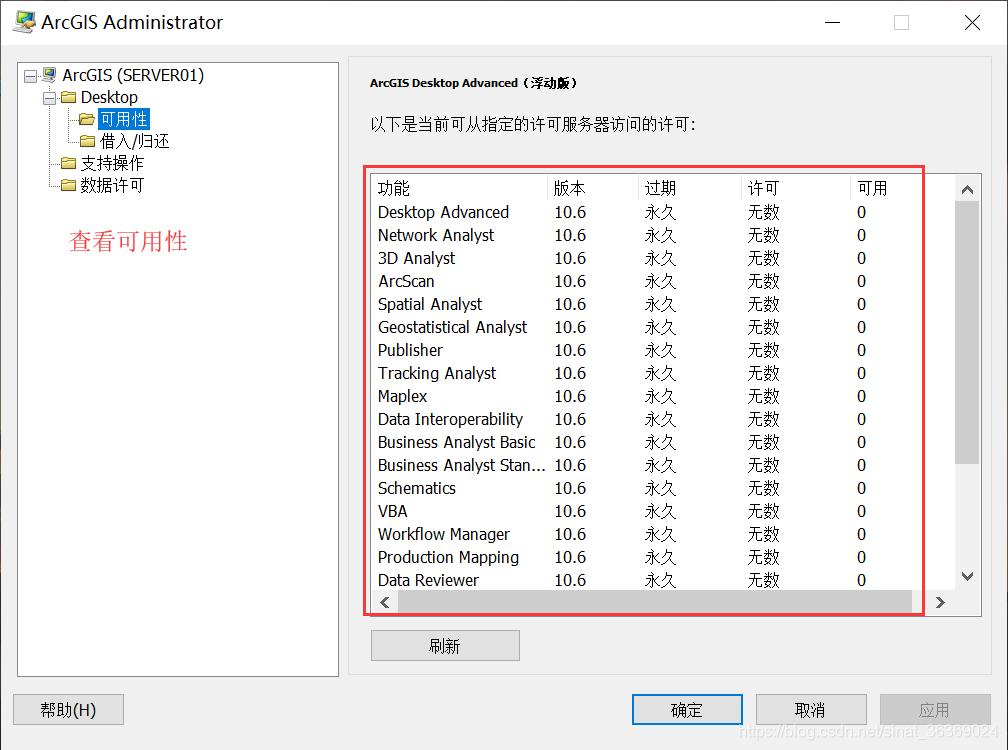Click the yellow folder icon beside 可用性
The width and height of the screenshot is (1008, 750).
pos(89,119)
